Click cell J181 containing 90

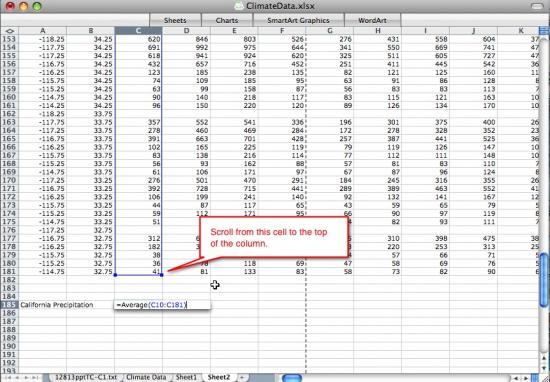click(x=474, y=272)
